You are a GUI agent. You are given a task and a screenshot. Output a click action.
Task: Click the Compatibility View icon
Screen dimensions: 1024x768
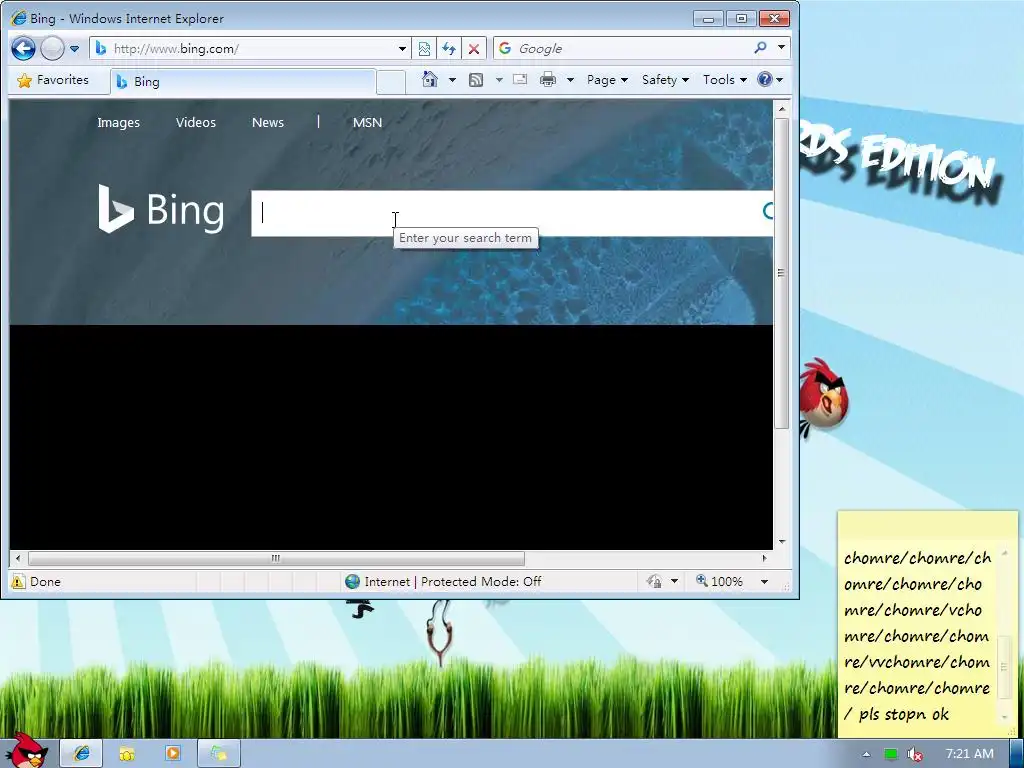tap(424, 48)
